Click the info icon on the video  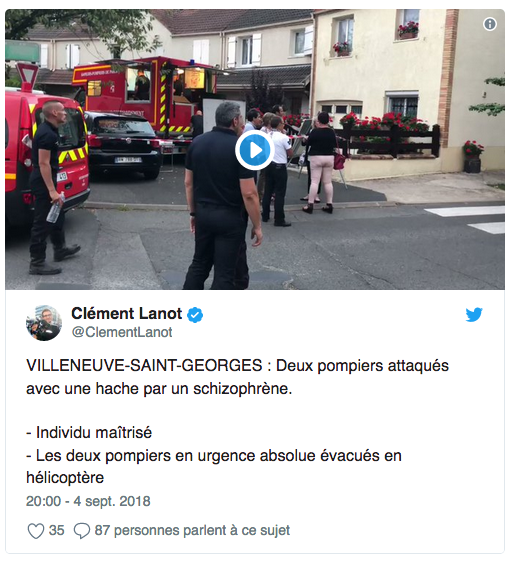tap(490, 24)
